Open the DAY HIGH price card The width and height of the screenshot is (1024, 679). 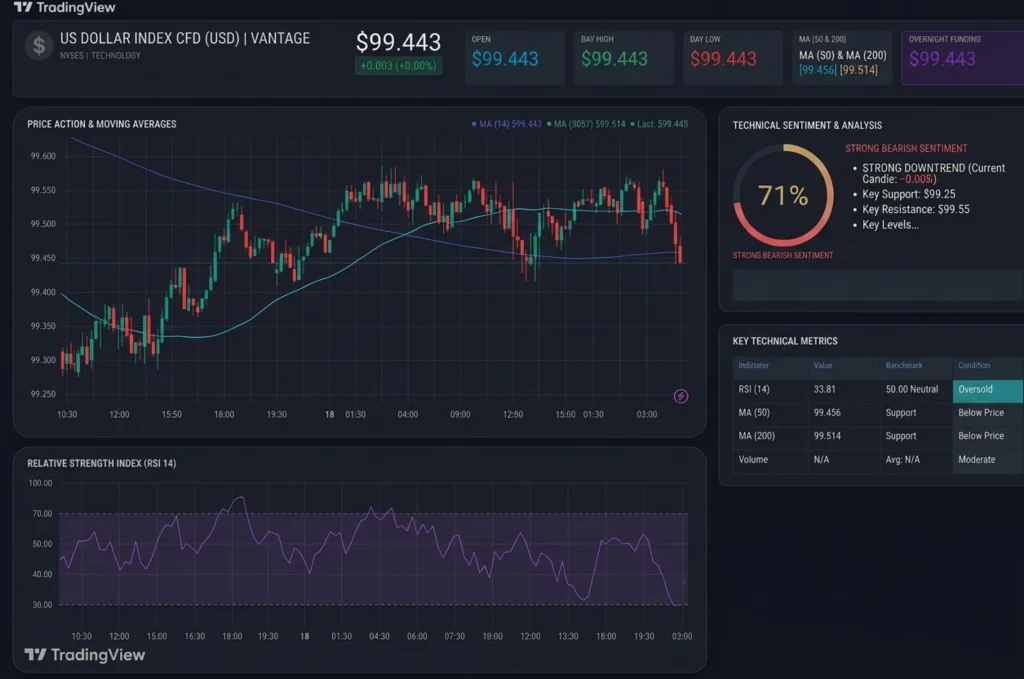pyautogui.click(x=624, y=57)
